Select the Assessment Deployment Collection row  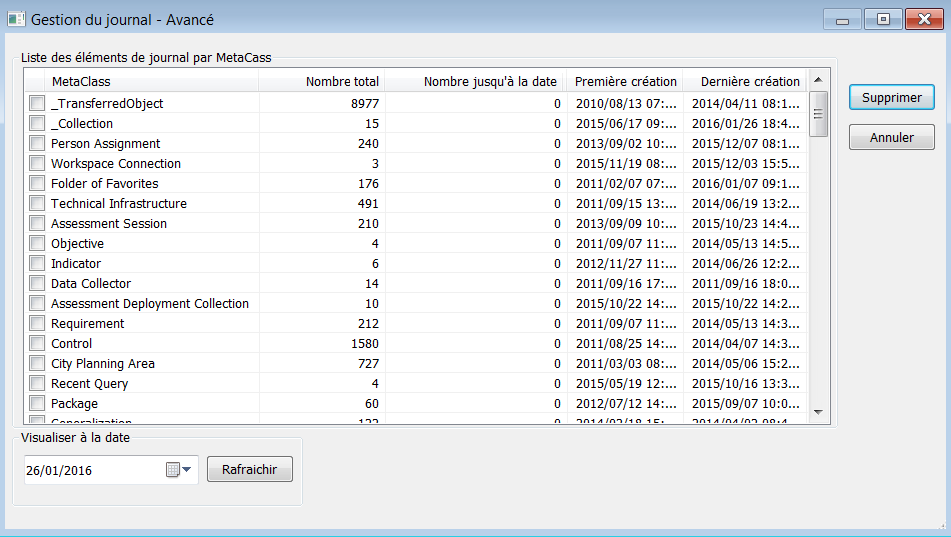pyautogui.click(x=150, y=303)
